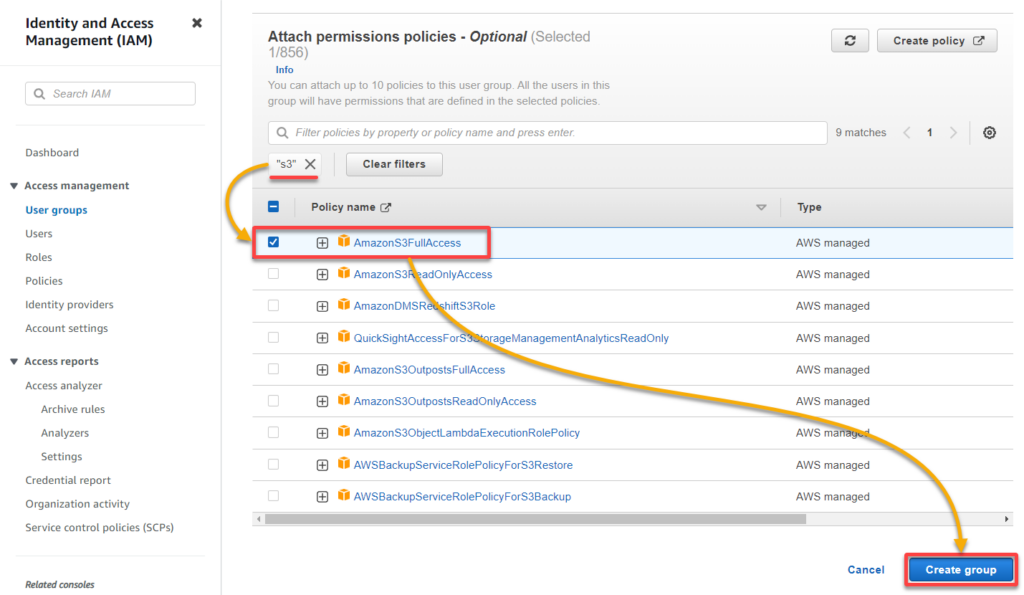Expand AWSBackupServiceRolePolicyForS3Restore policy details
1024x595 pixels.
[x=322, y=466]
